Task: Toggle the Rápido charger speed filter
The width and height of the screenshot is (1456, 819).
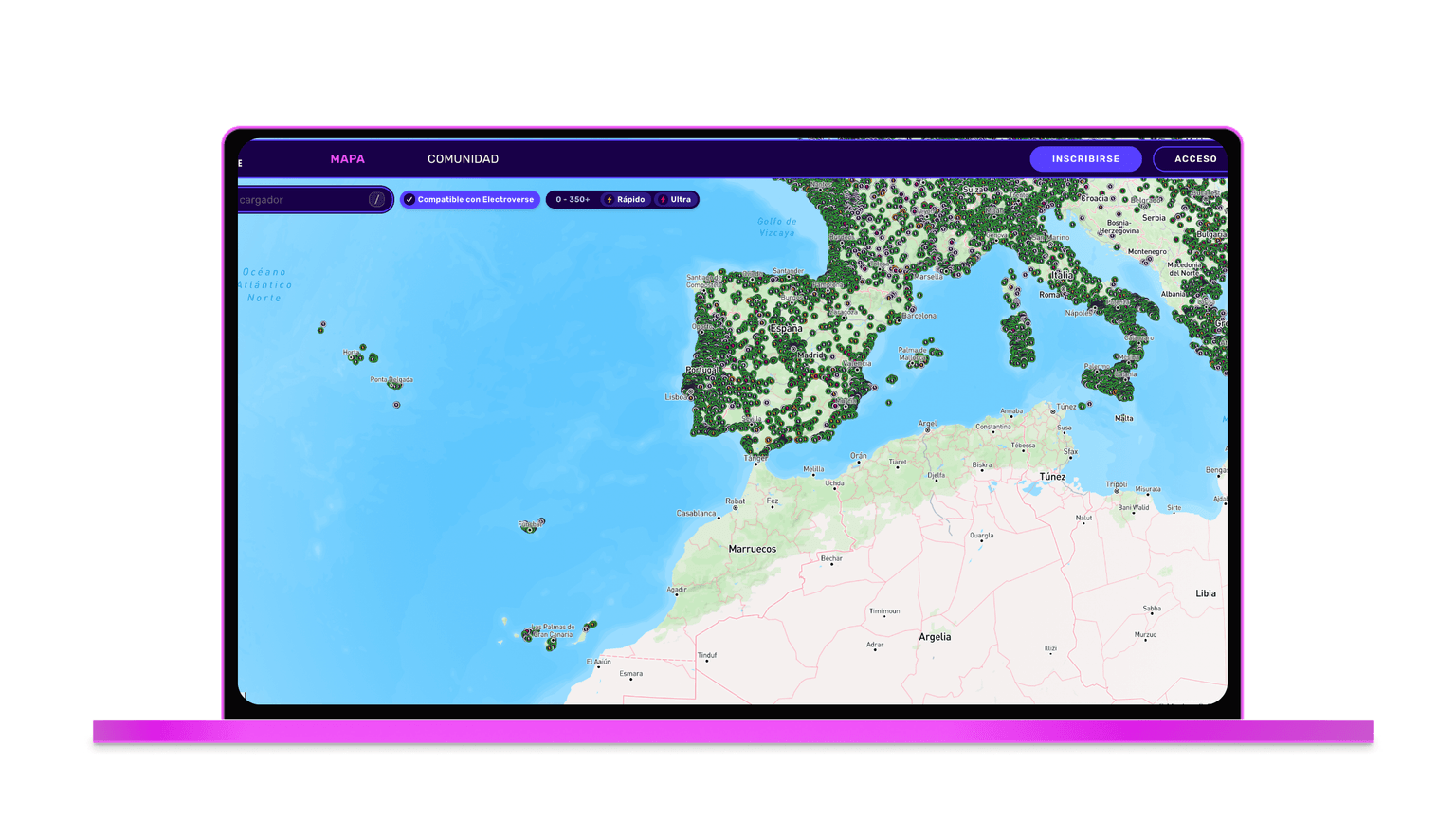Action: point(626,200)
